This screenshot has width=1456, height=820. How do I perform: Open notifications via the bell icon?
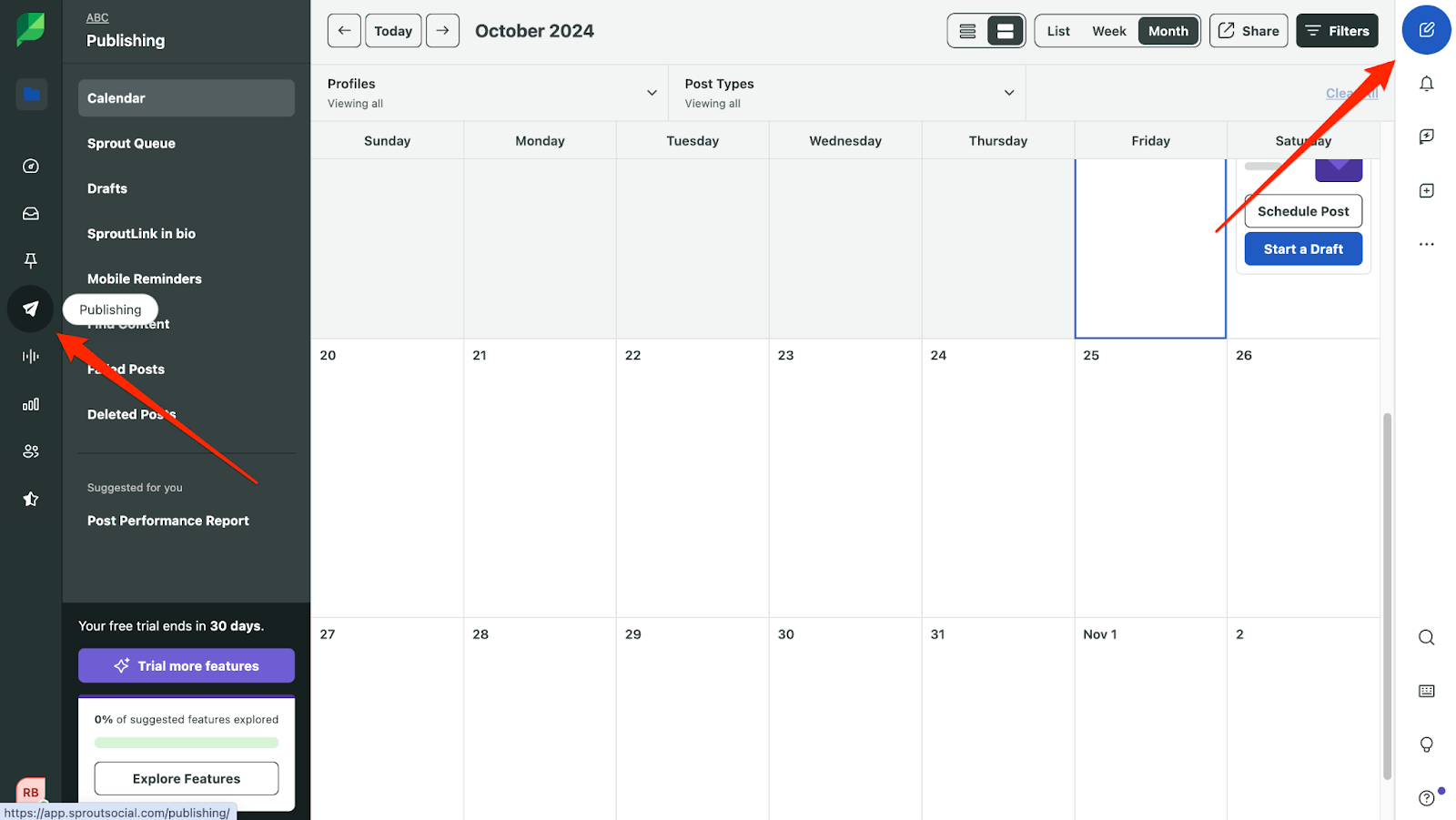[1425, 83]
